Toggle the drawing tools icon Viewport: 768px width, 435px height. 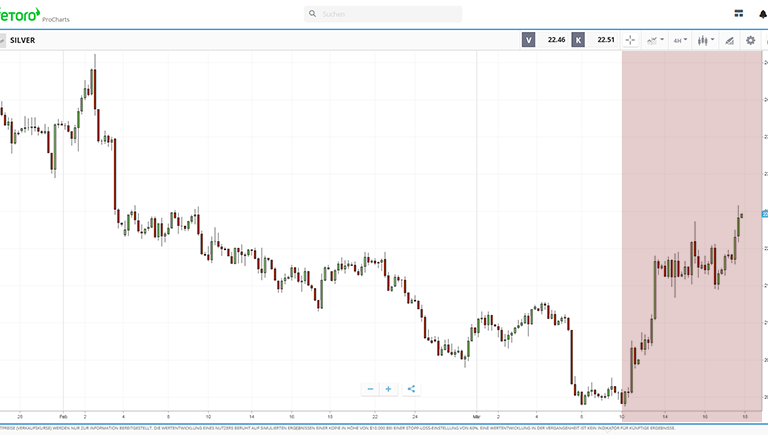[x=729, y=40]
